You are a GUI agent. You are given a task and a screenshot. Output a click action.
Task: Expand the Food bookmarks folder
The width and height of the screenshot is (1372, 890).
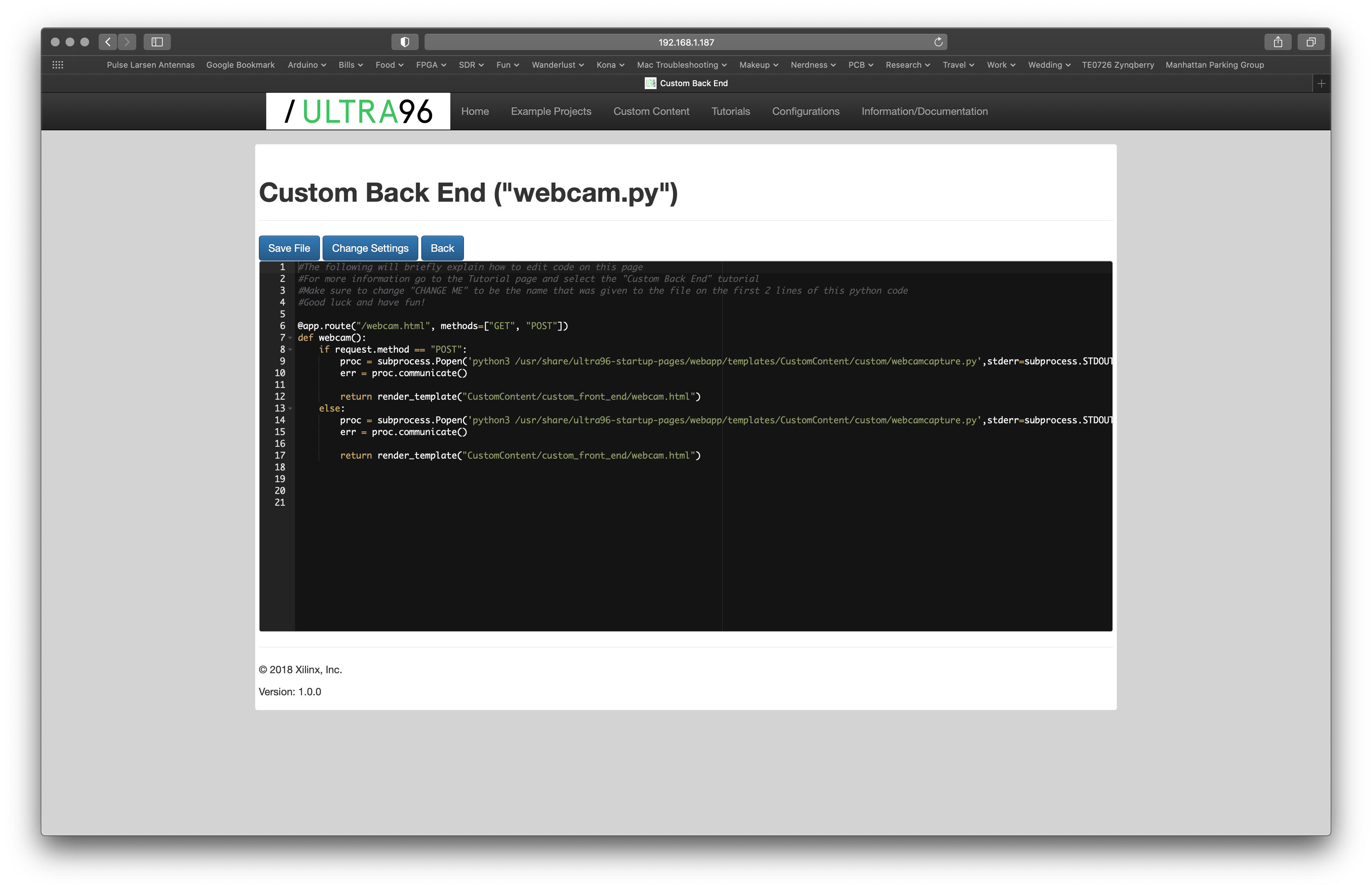pyautogui.click(x=389, y=65)
